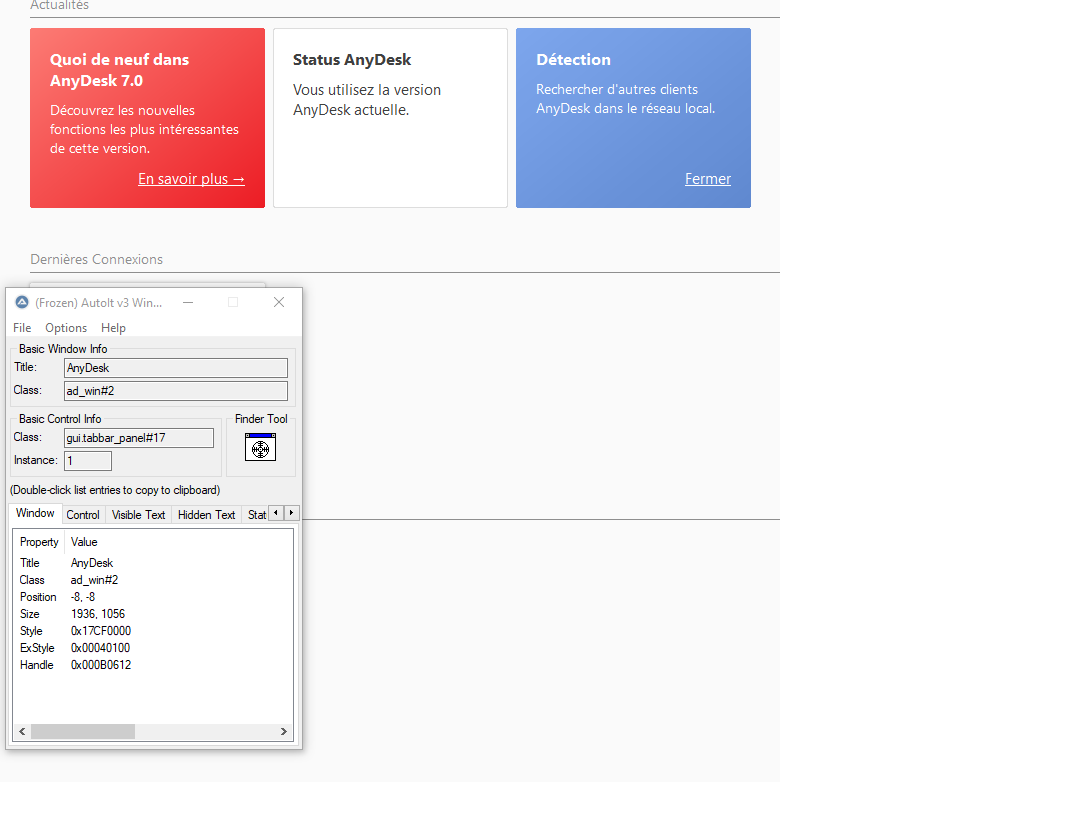
Task: Minimize the AutoIt Window Info window
Action: [x=187, y=302]
